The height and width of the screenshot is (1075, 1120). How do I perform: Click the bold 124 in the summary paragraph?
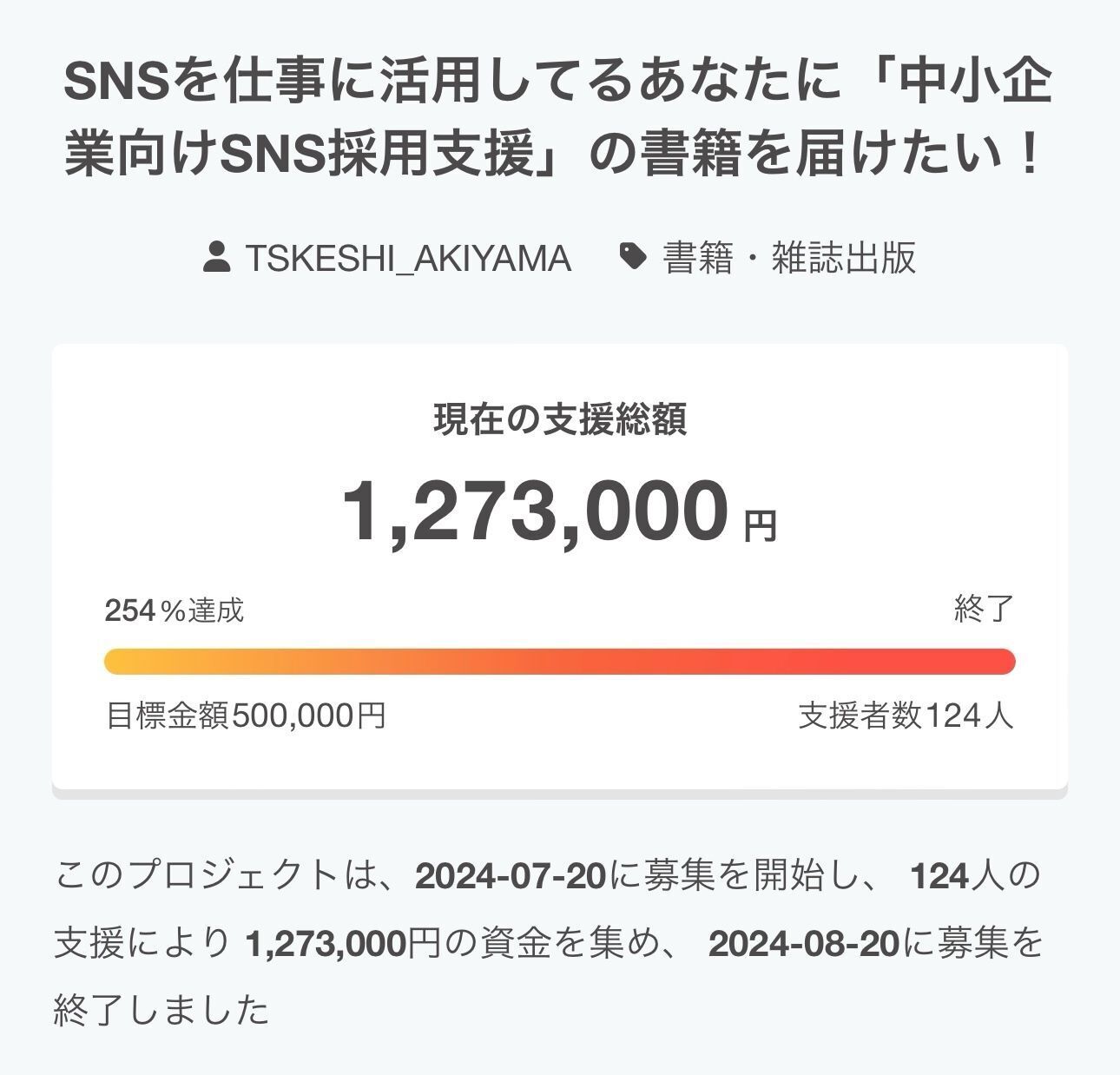[x=939, y=876]
